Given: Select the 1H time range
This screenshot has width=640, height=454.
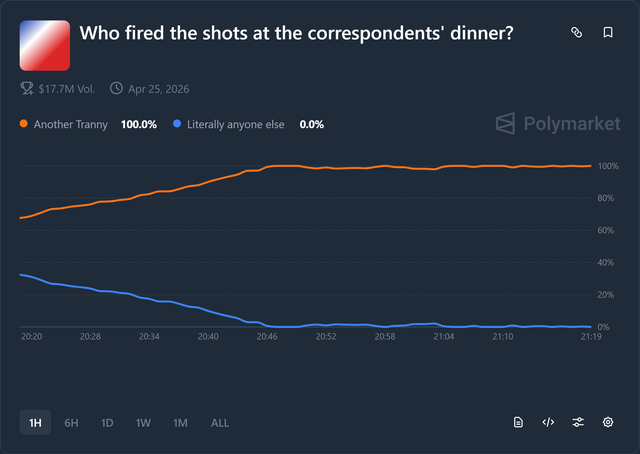Looking at the screenshot, I should point(35,422).
